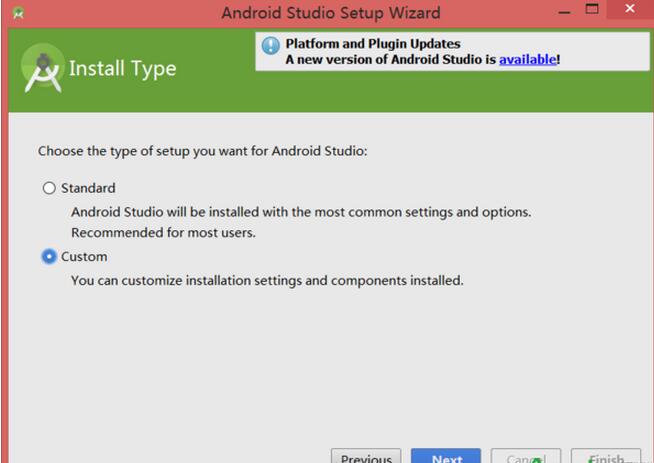Click the 'Android Studio Setup Wizard' window title
Viewport: 654px width, 463px height.
click(331, 13)
